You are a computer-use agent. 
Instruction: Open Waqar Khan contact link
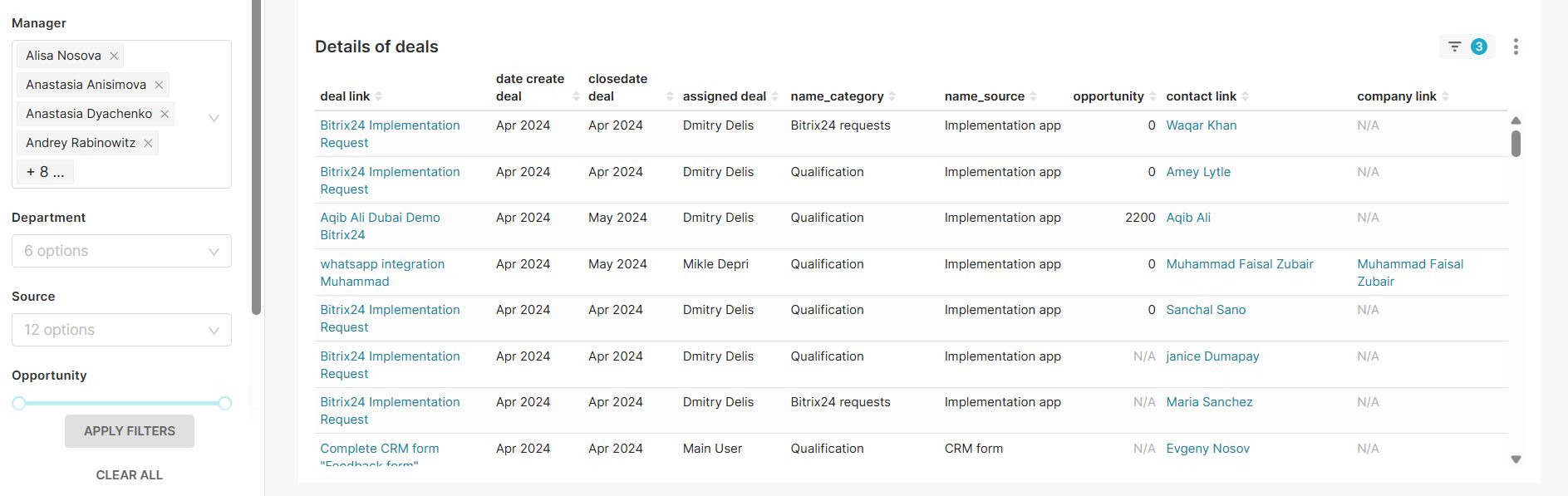coord(1201,125)
